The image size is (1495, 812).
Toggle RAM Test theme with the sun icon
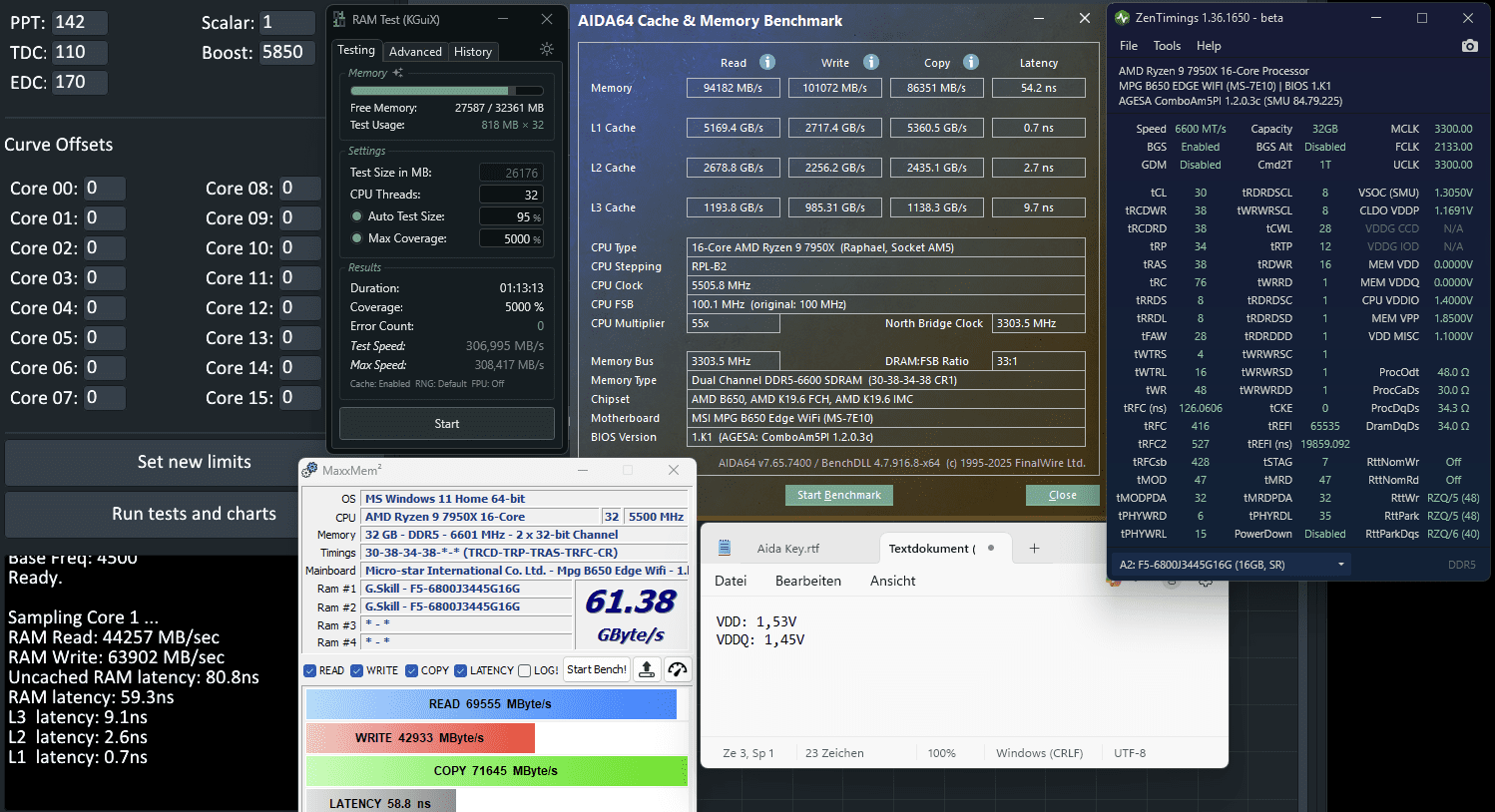click(x=546, y=49)
